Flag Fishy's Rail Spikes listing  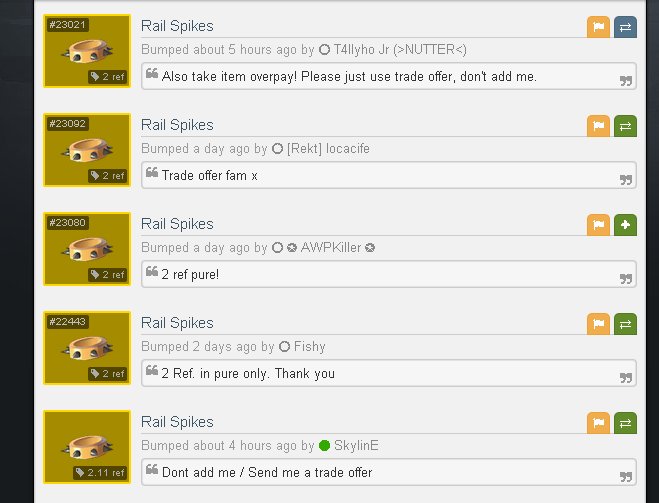click(598, 324)
